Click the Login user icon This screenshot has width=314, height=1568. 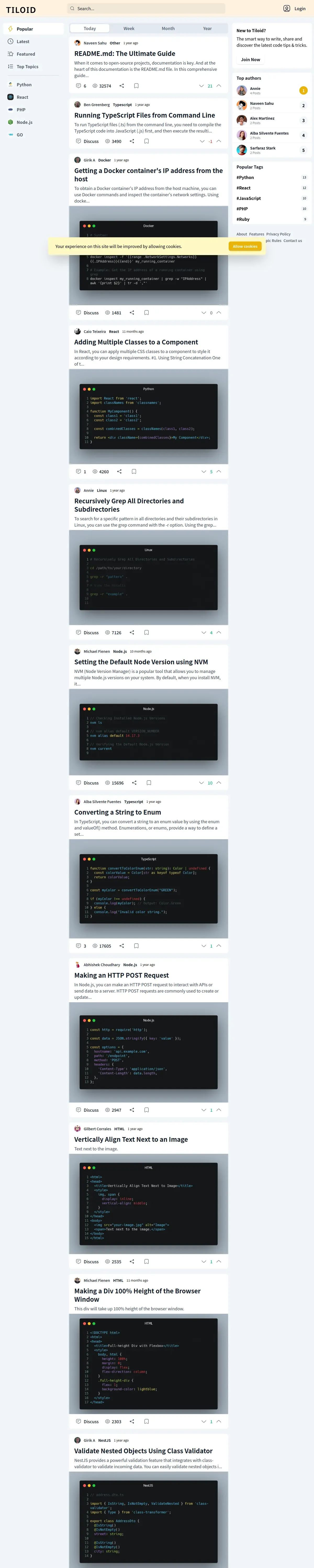(287, 9)
